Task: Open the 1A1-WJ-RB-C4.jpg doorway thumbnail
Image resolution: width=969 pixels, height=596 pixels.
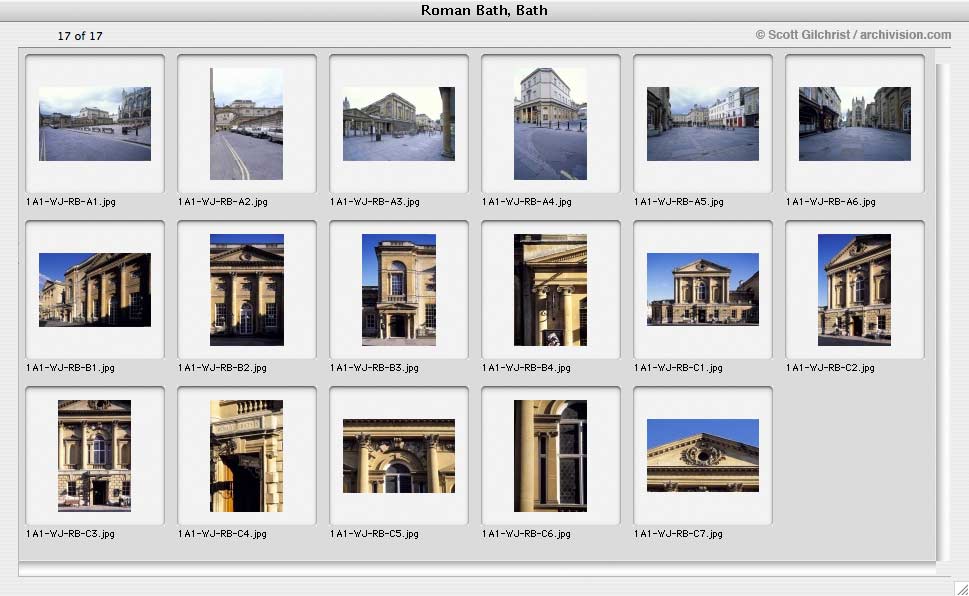Action: click(247, 456)
